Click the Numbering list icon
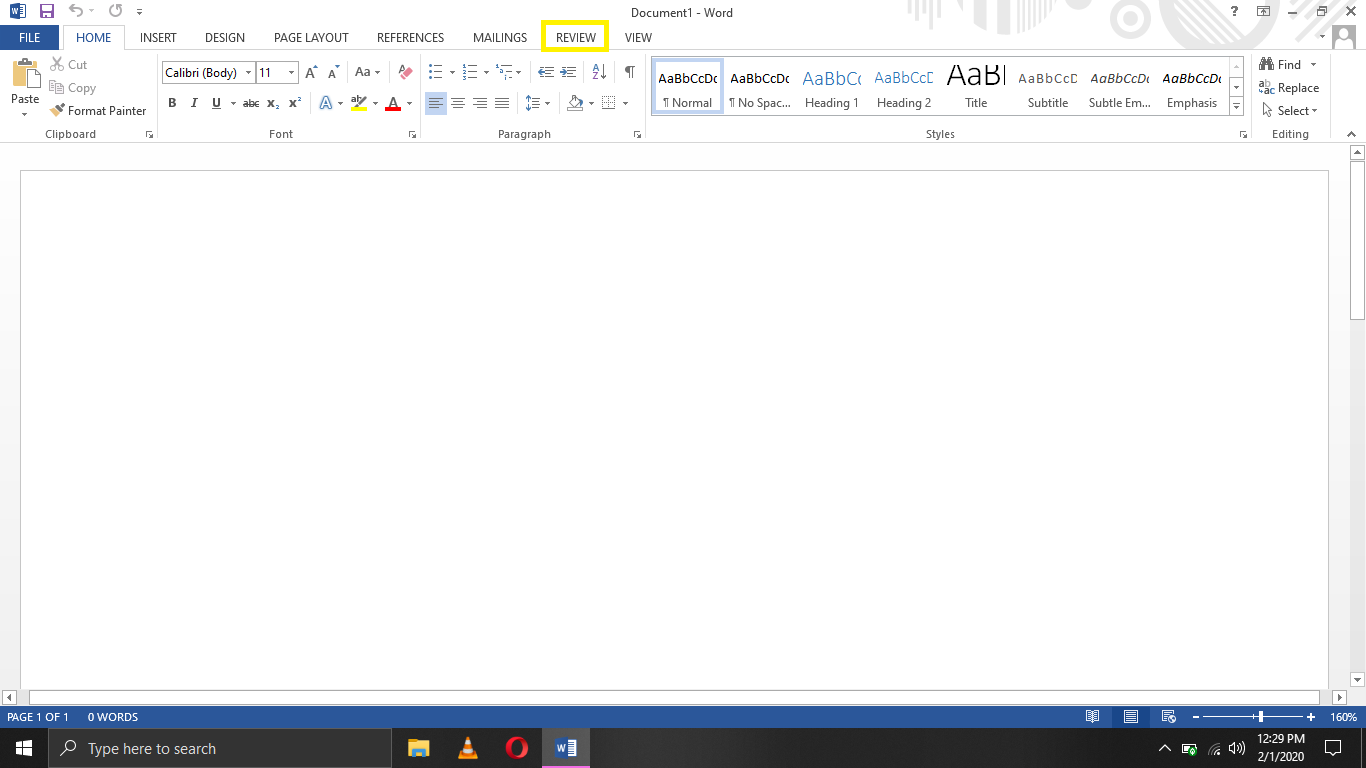Image resolution: width=1366 pixels, height=768 pixels. 470,72
